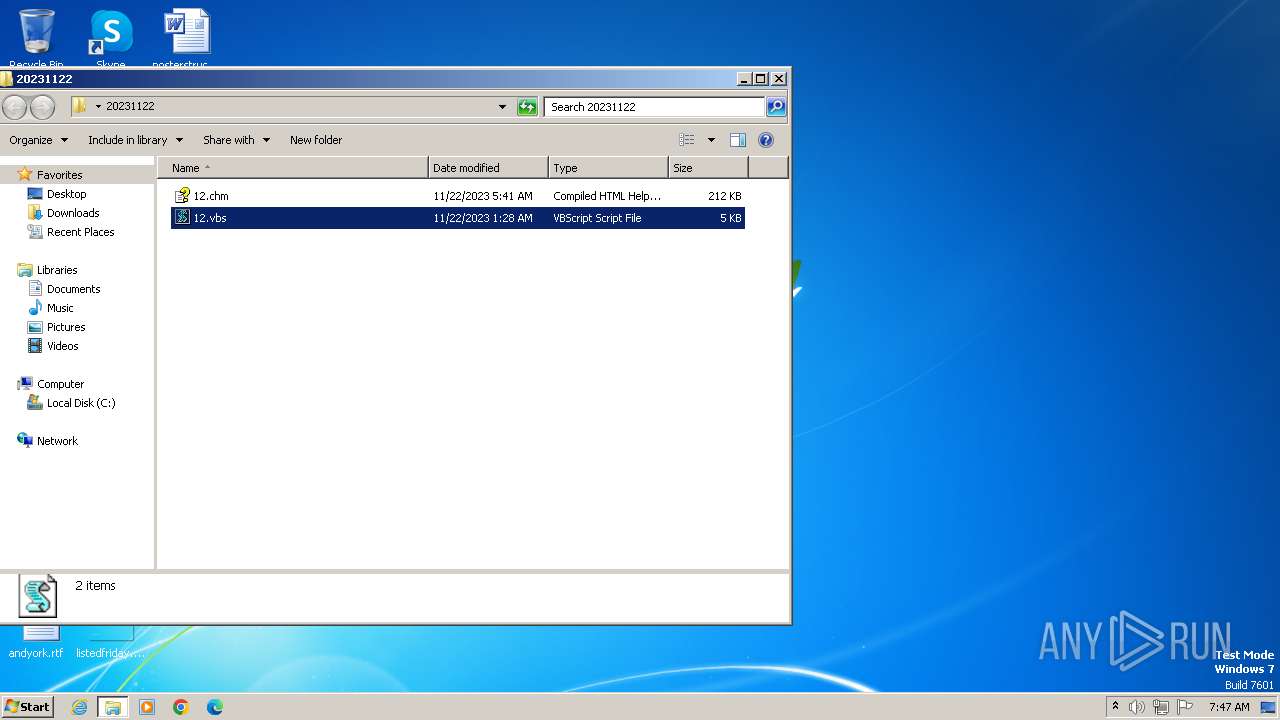This screenshot has width=1280, height=720.
Task: Click the Compiled HTML Help type cell
Action: (607, 196)
